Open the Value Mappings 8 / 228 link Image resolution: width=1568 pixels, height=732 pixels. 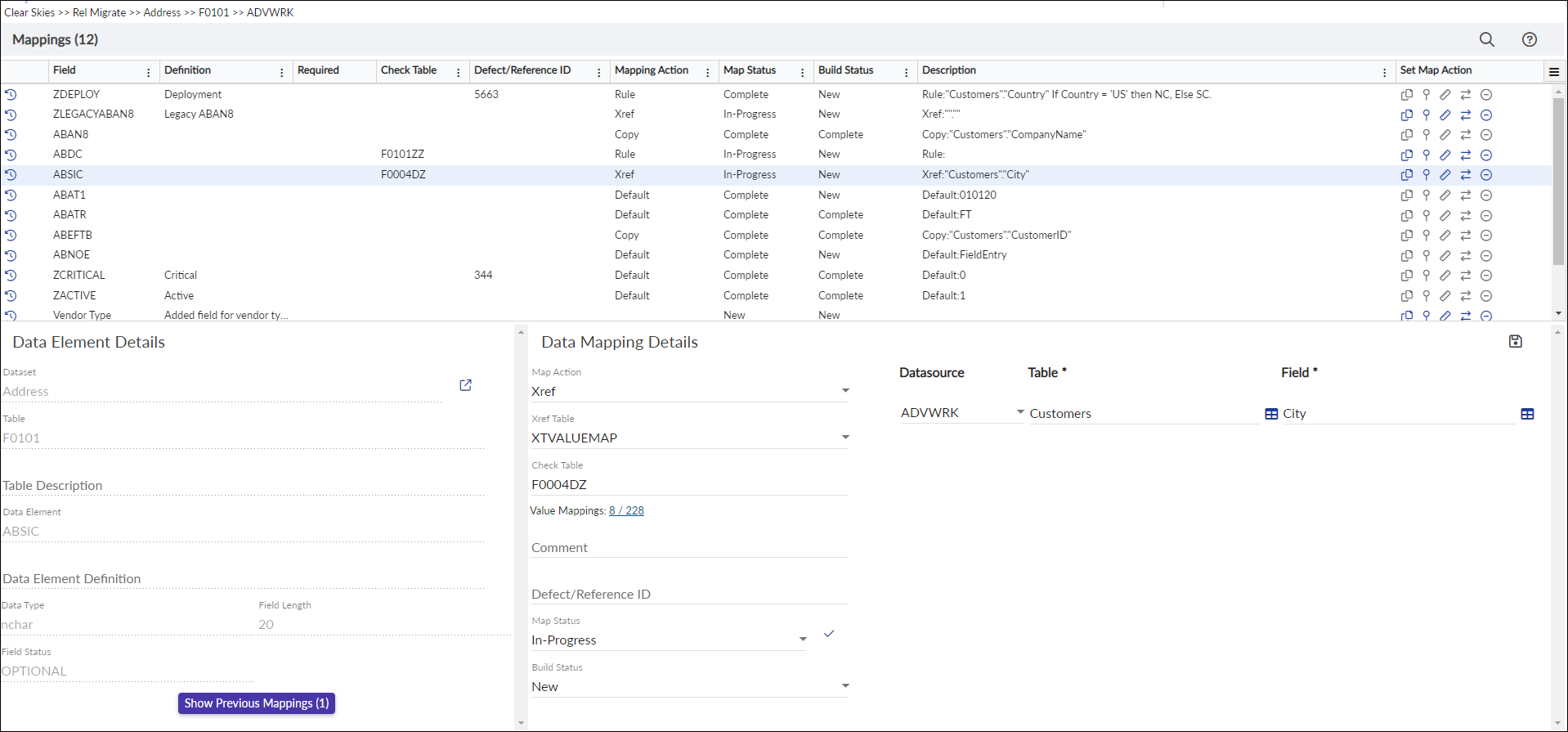click(x=626, y=511)
